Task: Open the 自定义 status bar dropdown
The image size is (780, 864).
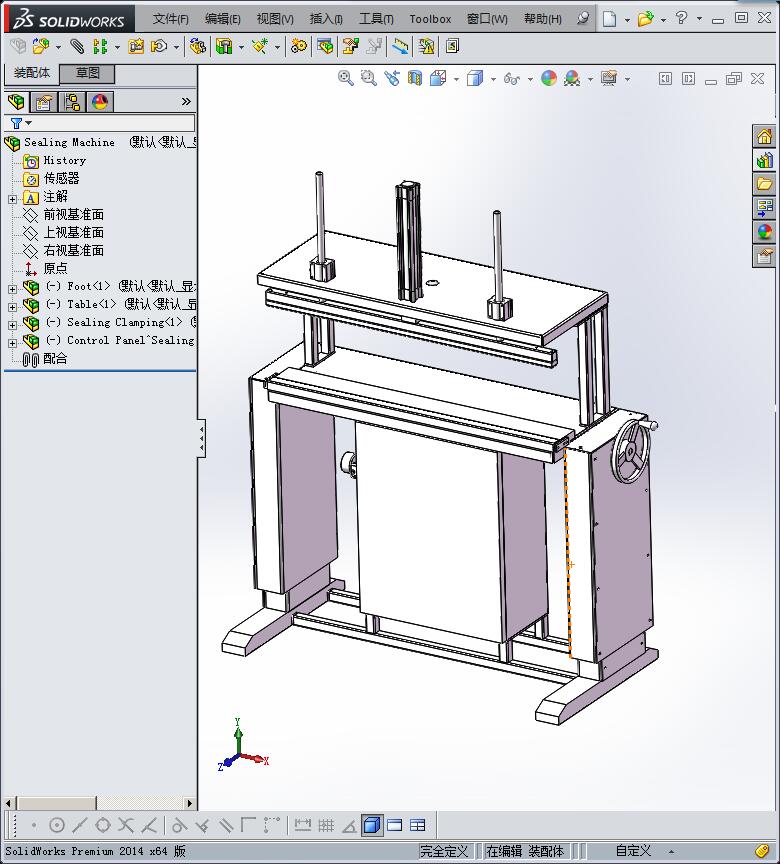Action: click(671, 851)
